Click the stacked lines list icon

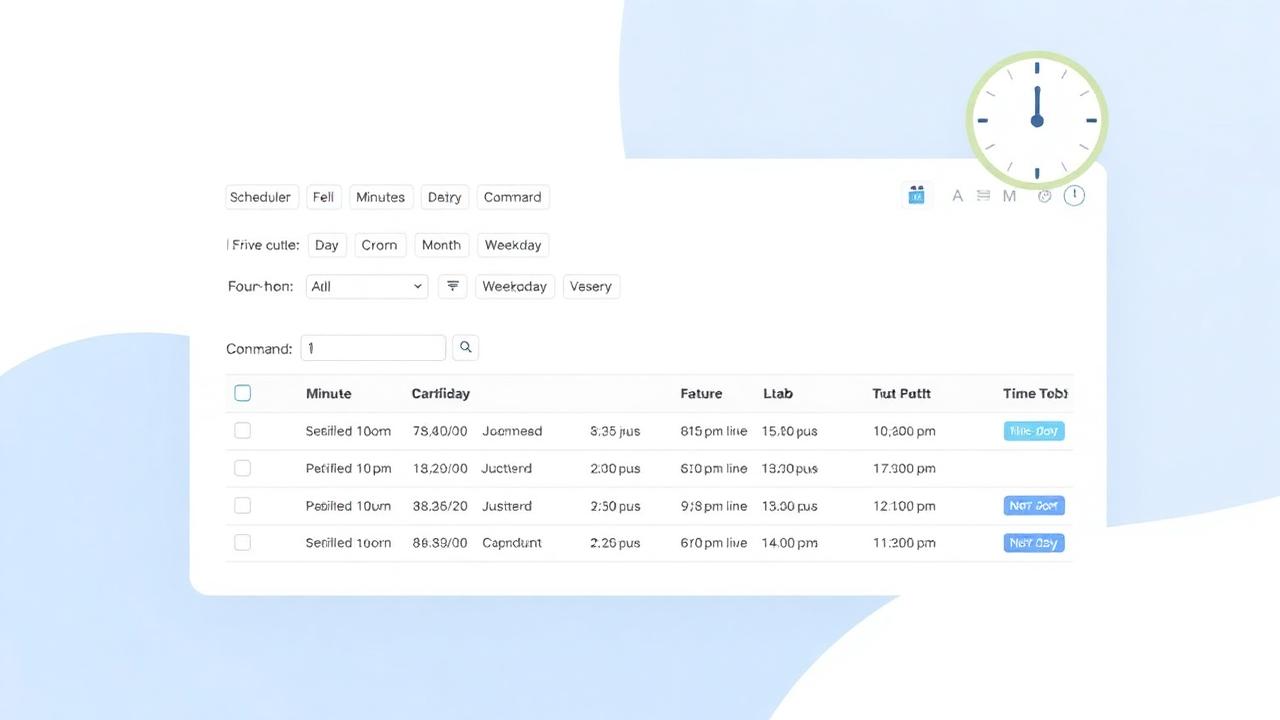coord(983,196)
